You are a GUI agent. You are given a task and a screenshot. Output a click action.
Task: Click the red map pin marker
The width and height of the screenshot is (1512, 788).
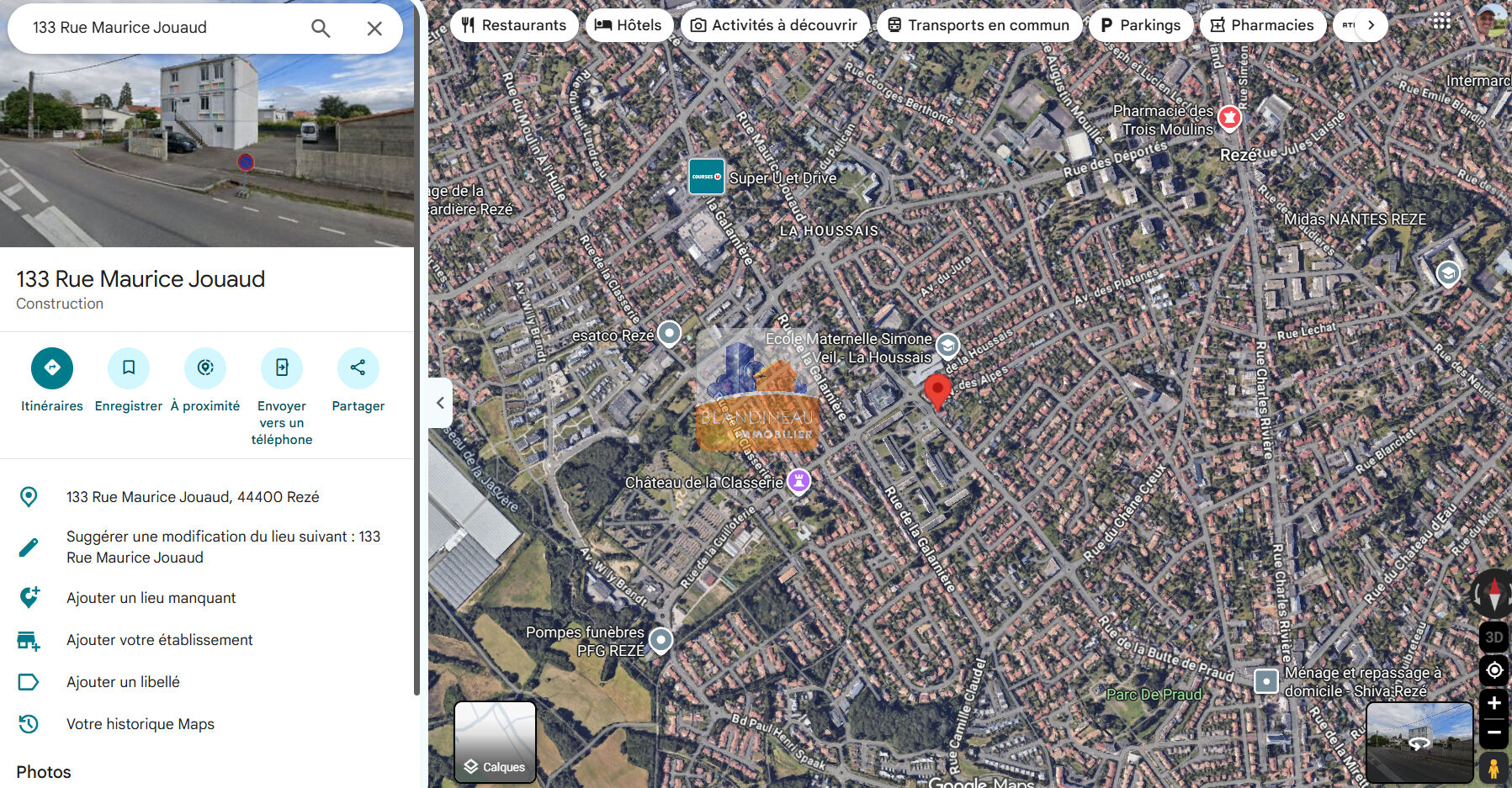tap(937, 392)
